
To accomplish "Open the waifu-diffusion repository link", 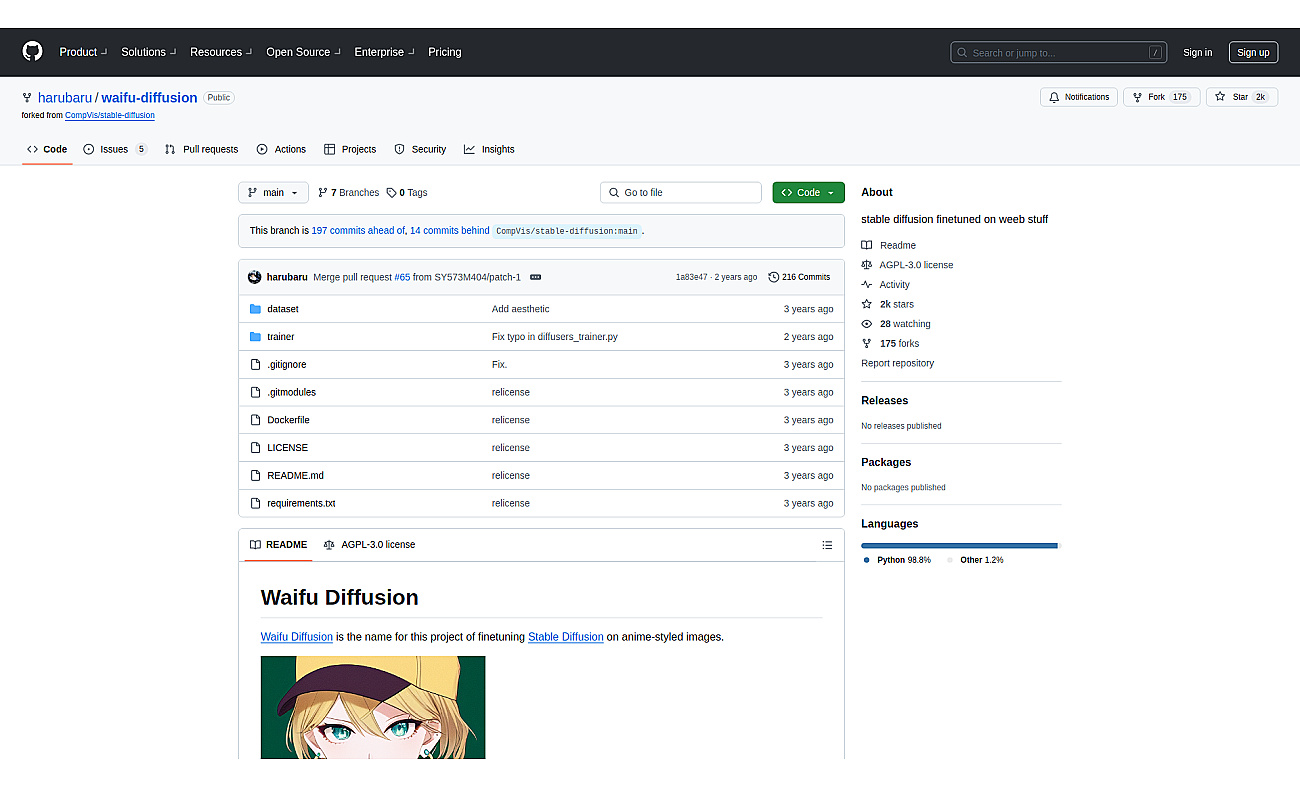I will [149, 97].
